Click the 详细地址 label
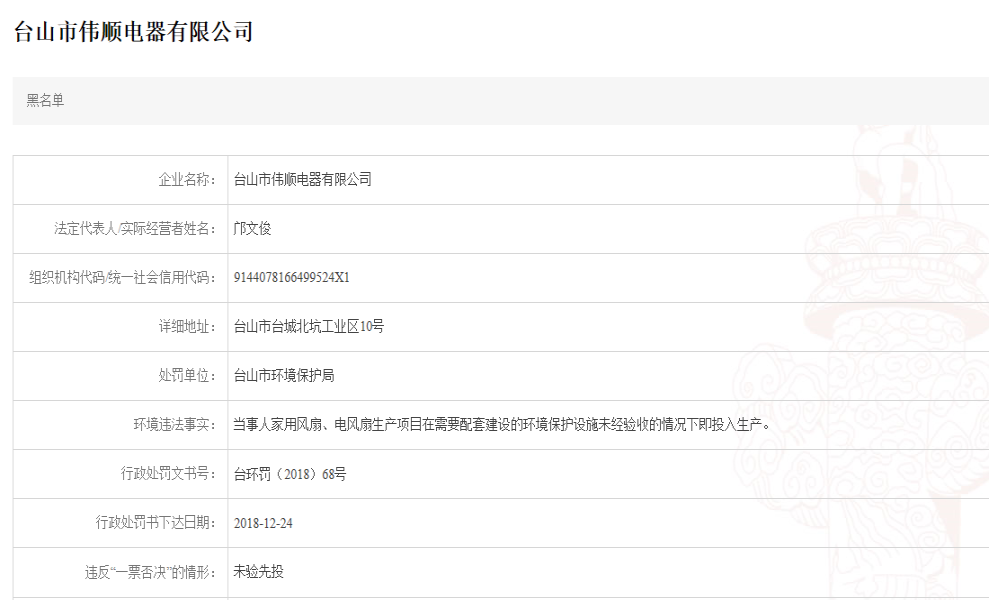 [187, 327]
